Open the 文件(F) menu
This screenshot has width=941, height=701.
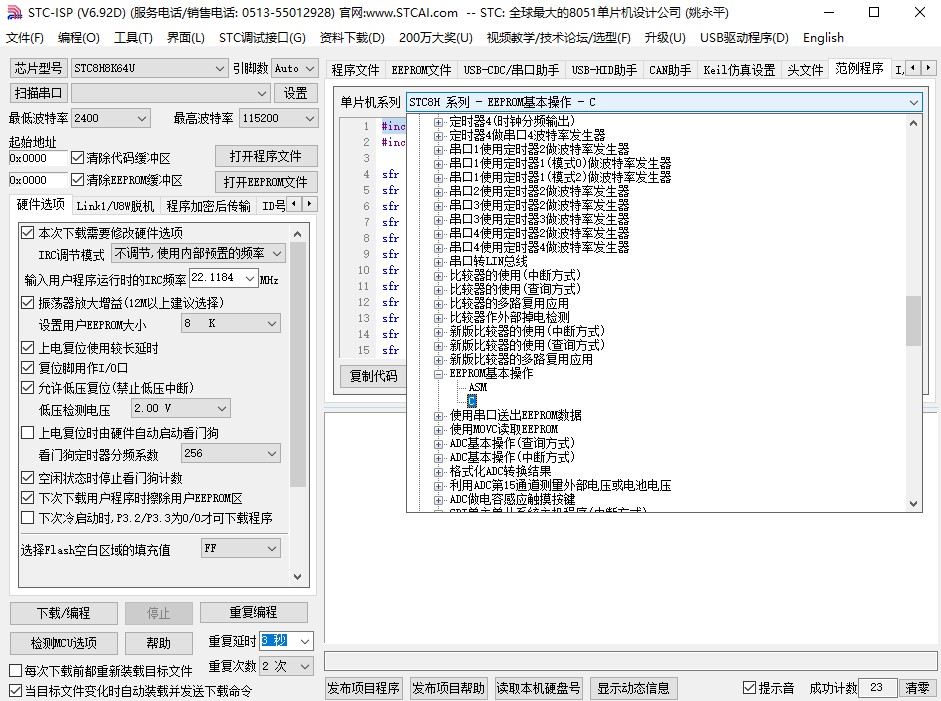click(25, 38)
